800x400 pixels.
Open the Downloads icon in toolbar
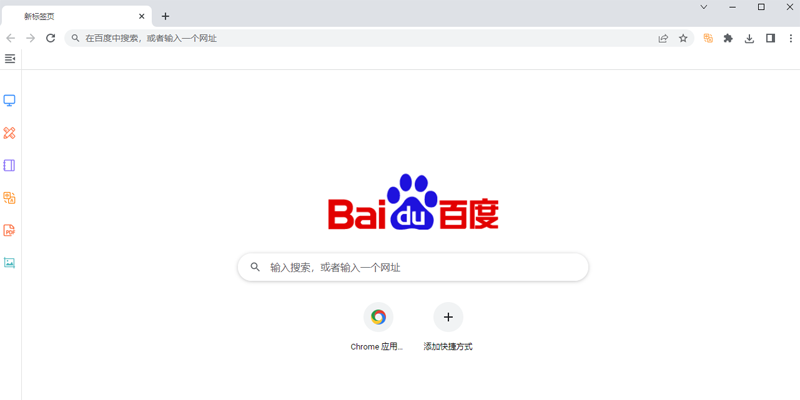(x=749, y=38)
